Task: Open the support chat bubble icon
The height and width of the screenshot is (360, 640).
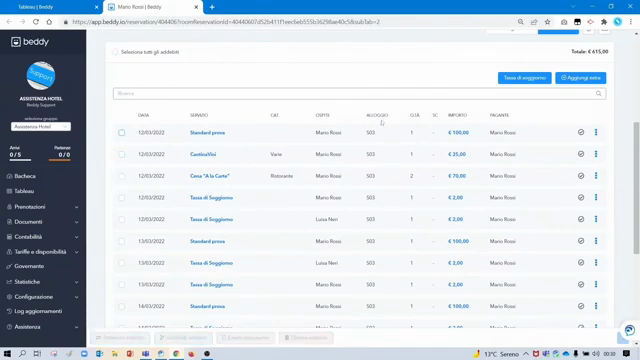Action: (629, 330)
